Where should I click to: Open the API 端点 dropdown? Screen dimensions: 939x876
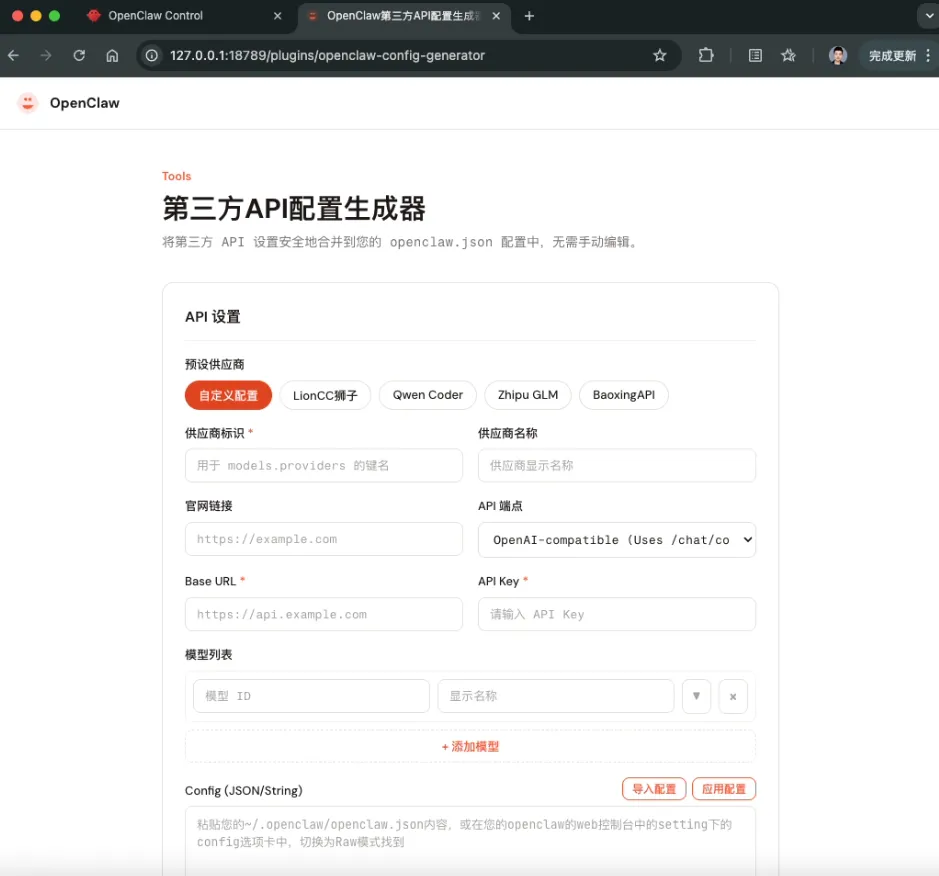[616, 540]
